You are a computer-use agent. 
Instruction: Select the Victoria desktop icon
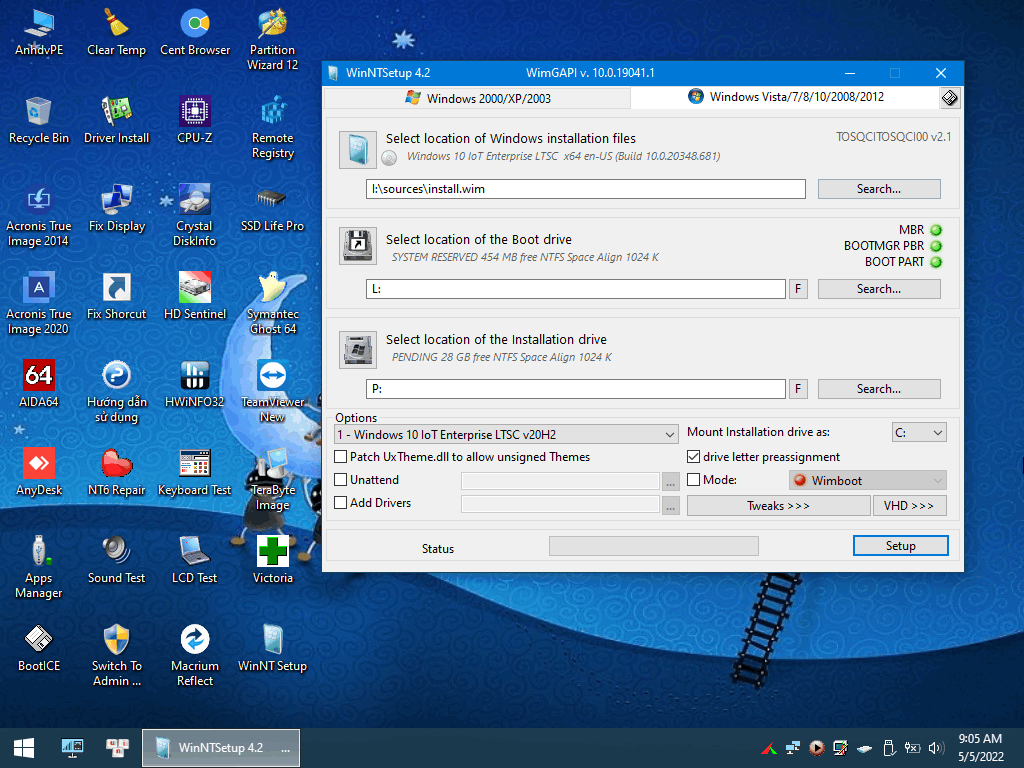tap(272, 560)
